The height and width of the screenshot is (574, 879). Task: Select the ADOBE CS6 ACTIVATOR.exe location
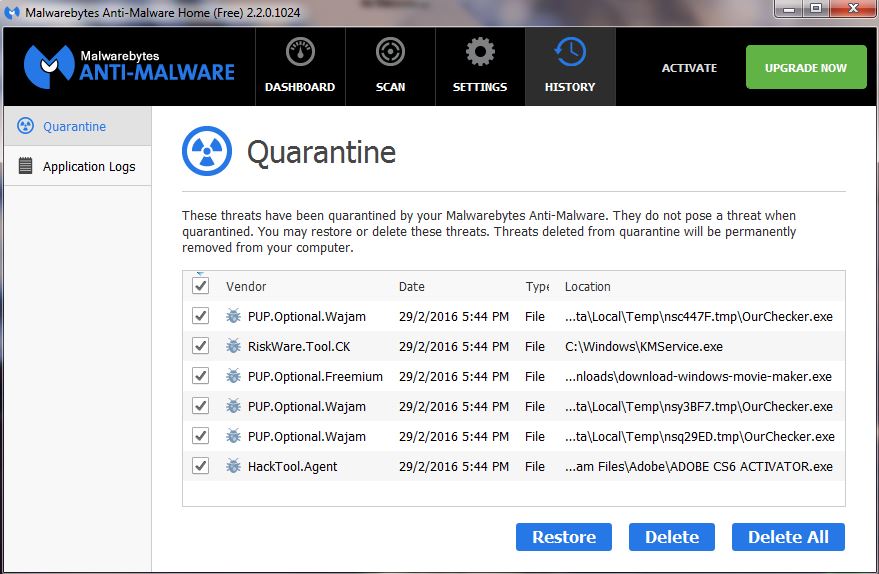pos(698,466)
